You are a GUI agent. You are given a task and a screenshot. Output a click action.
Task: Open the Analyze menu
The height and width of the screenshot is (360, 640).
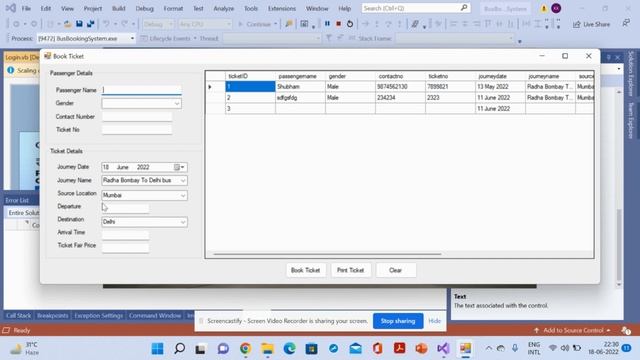click(224, 8)
